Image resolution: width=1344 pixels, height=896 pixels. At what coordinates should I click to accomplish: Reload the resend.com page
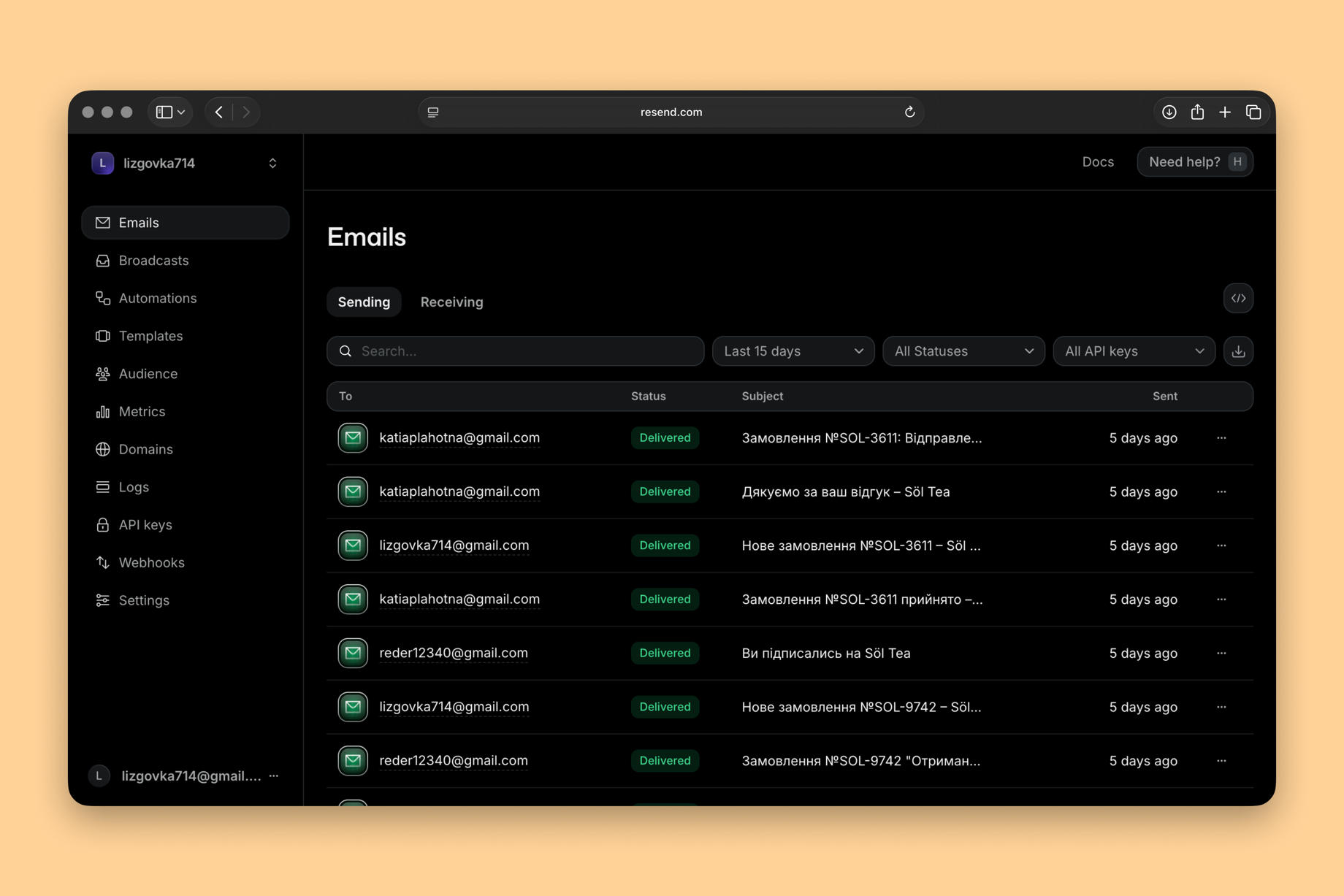click(909, 112)
